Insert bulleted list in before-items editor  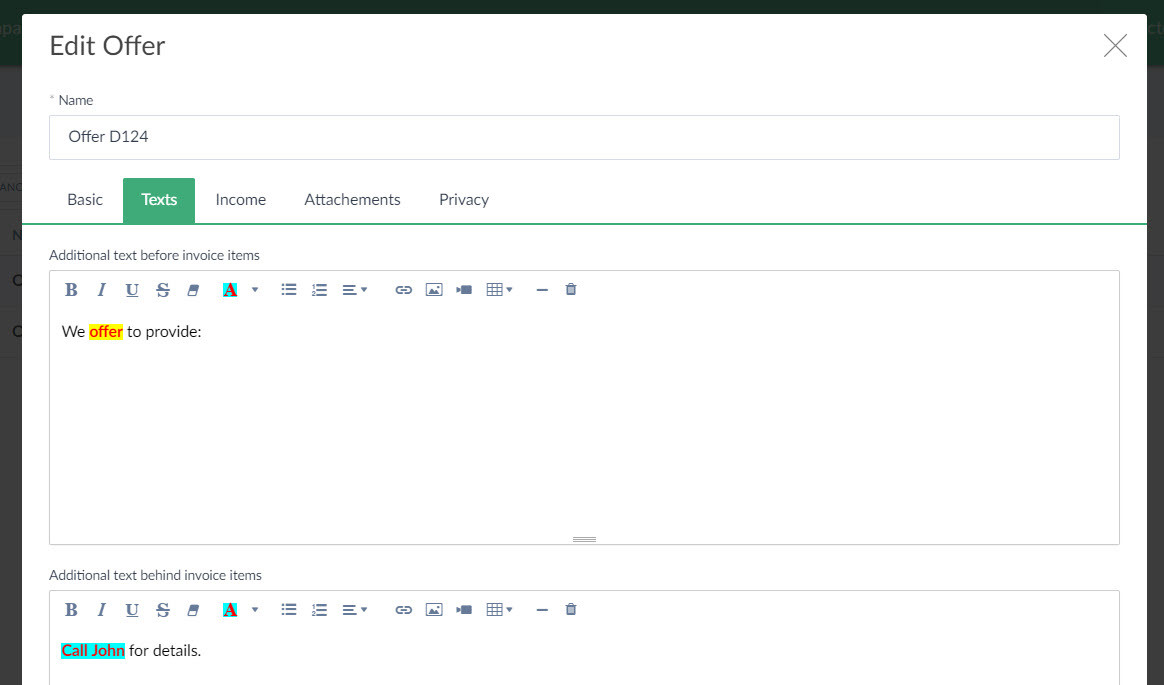tap(289, 289)
